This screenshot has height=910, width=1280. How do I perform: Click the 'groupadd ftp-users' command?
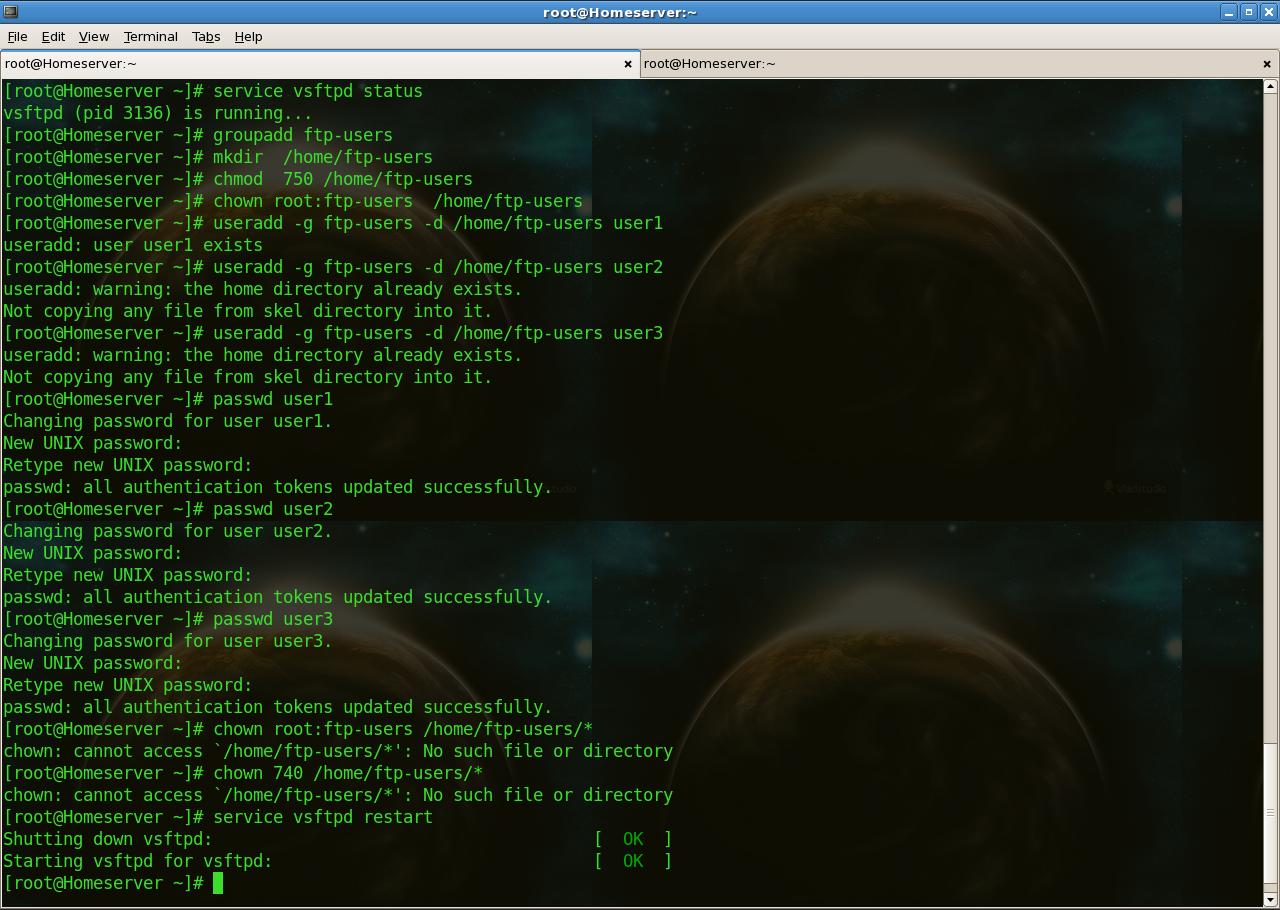click(303, 135)
